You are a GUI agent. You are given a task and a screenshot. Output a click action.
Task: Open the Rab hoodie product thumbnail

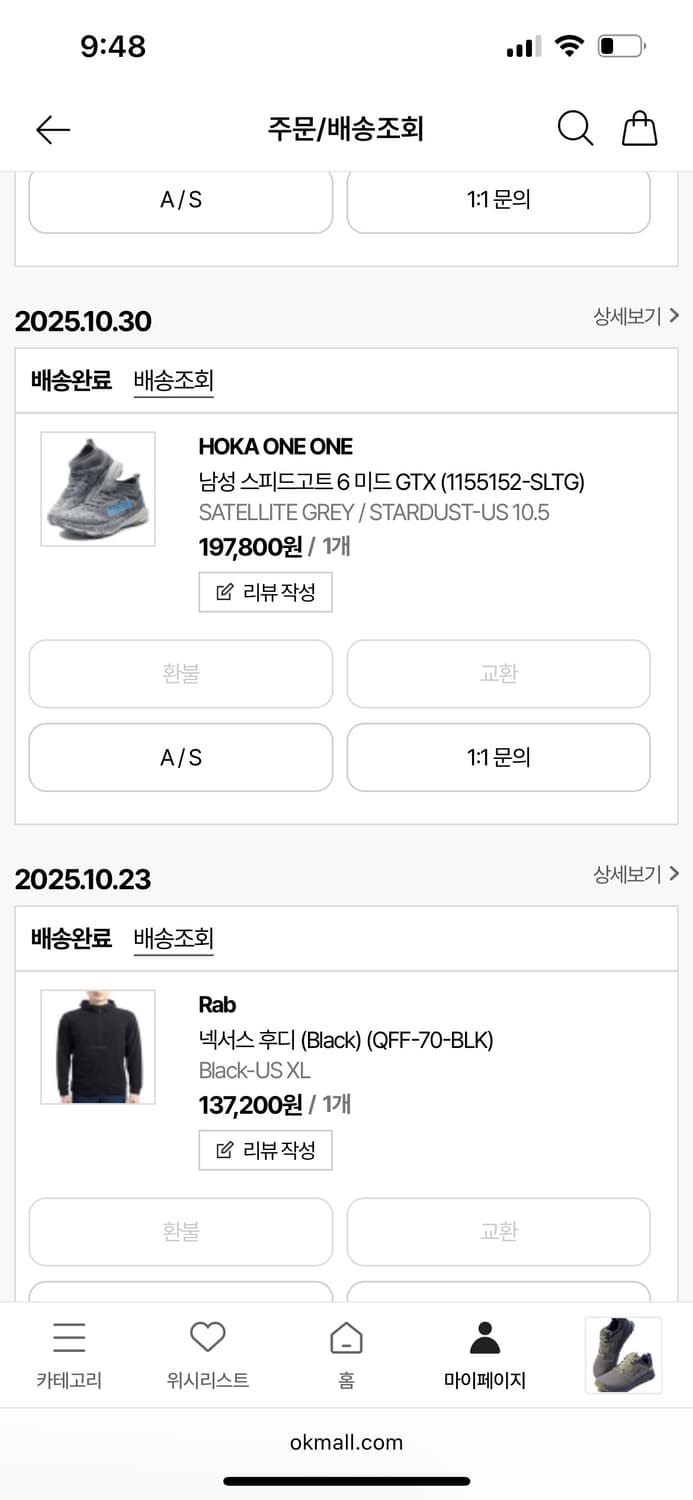click(x=97, y=1046)
